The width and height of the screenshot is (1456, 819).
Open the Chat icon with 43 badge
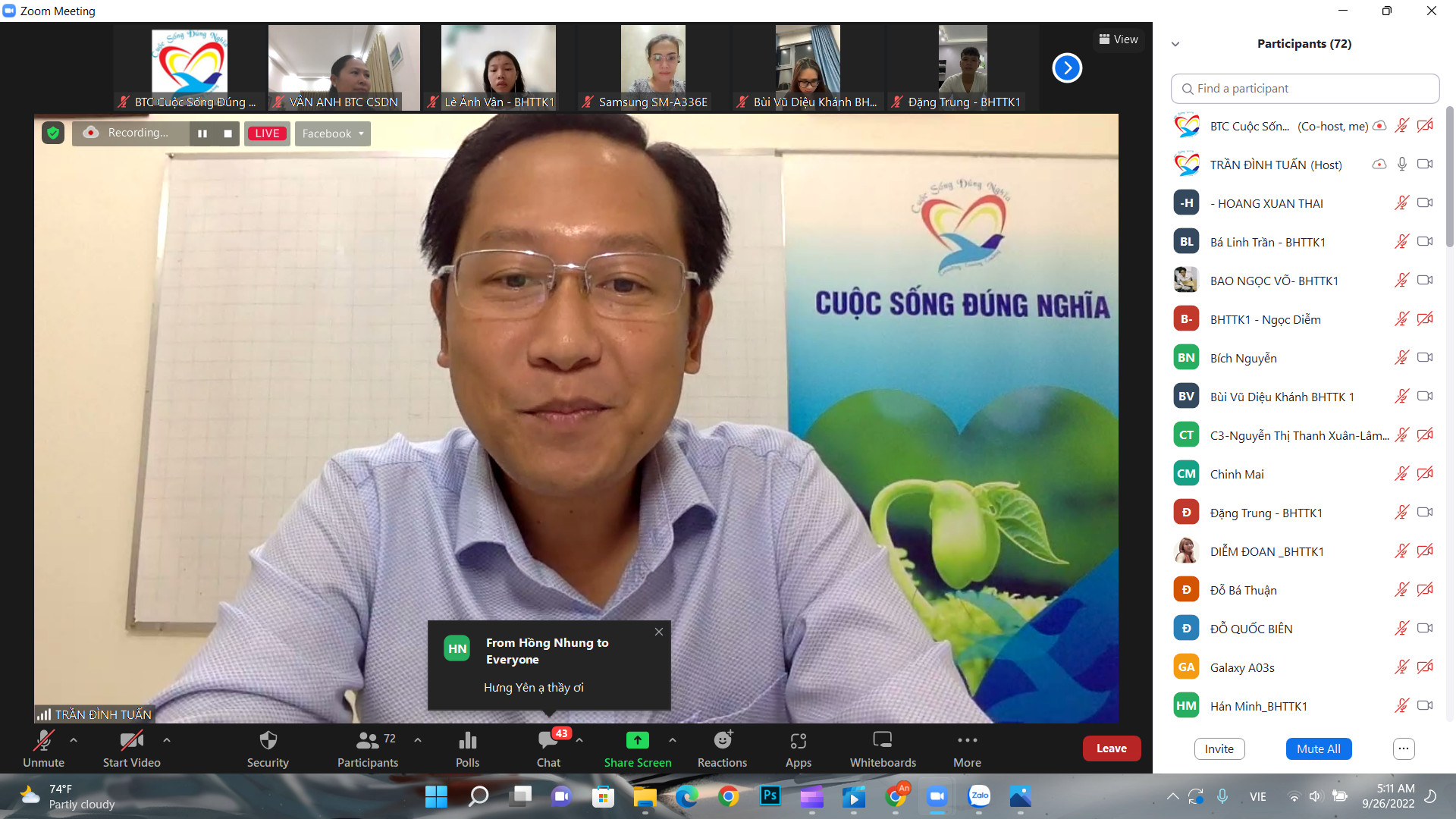tap(548, 740)
